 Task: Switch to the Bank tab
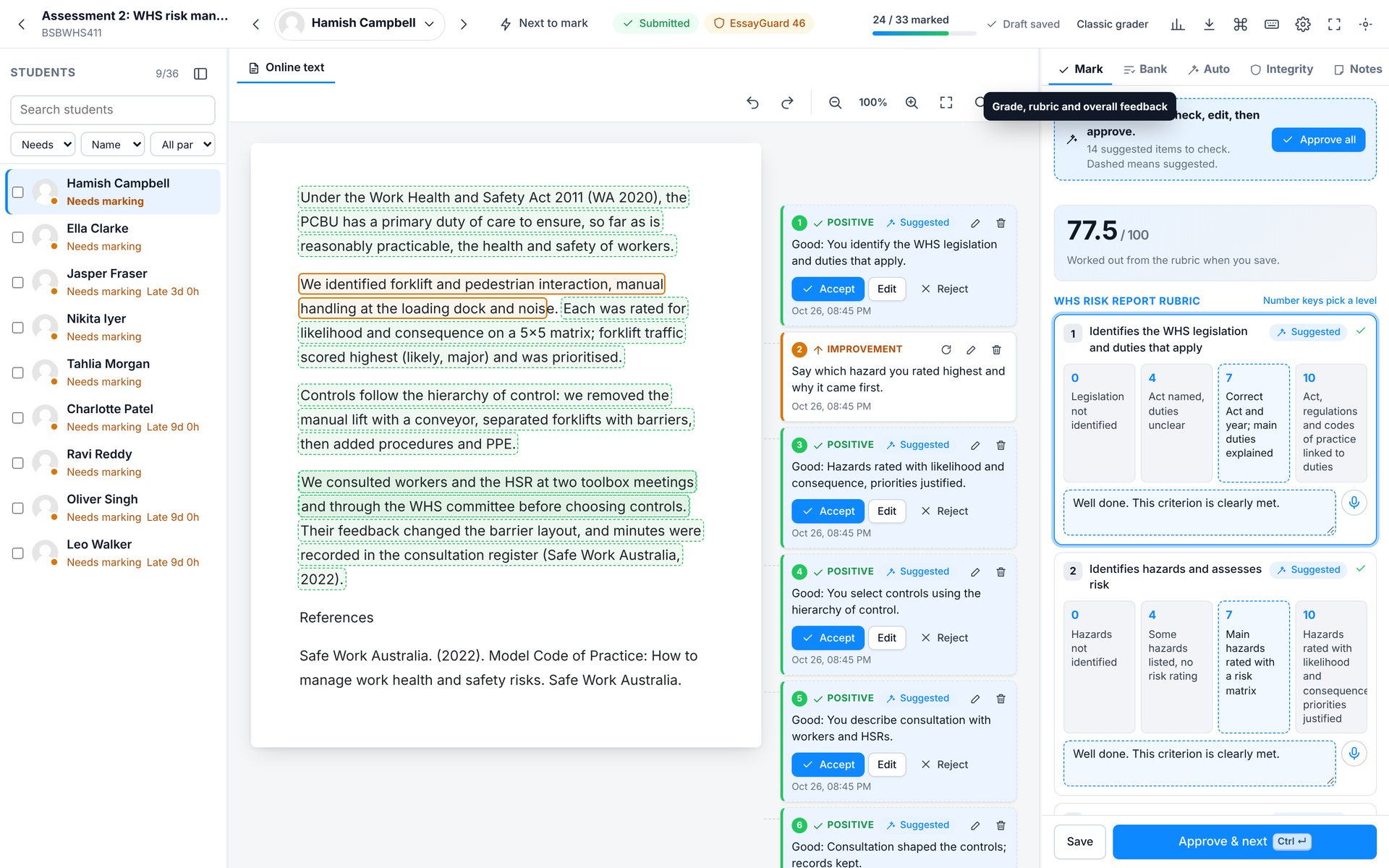(1145, 69)
